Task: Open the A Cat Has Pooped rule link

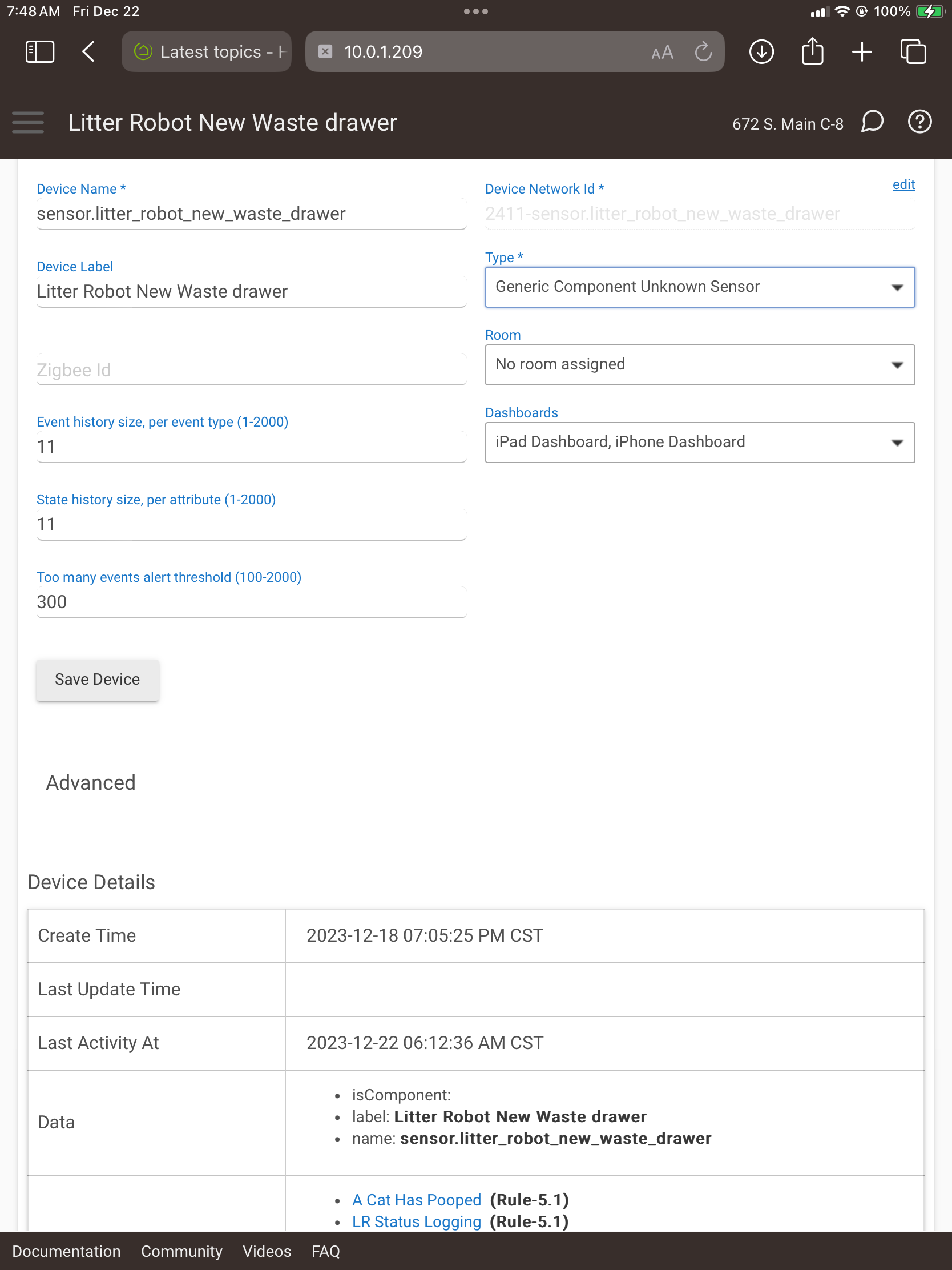Action: point(417,1199)
